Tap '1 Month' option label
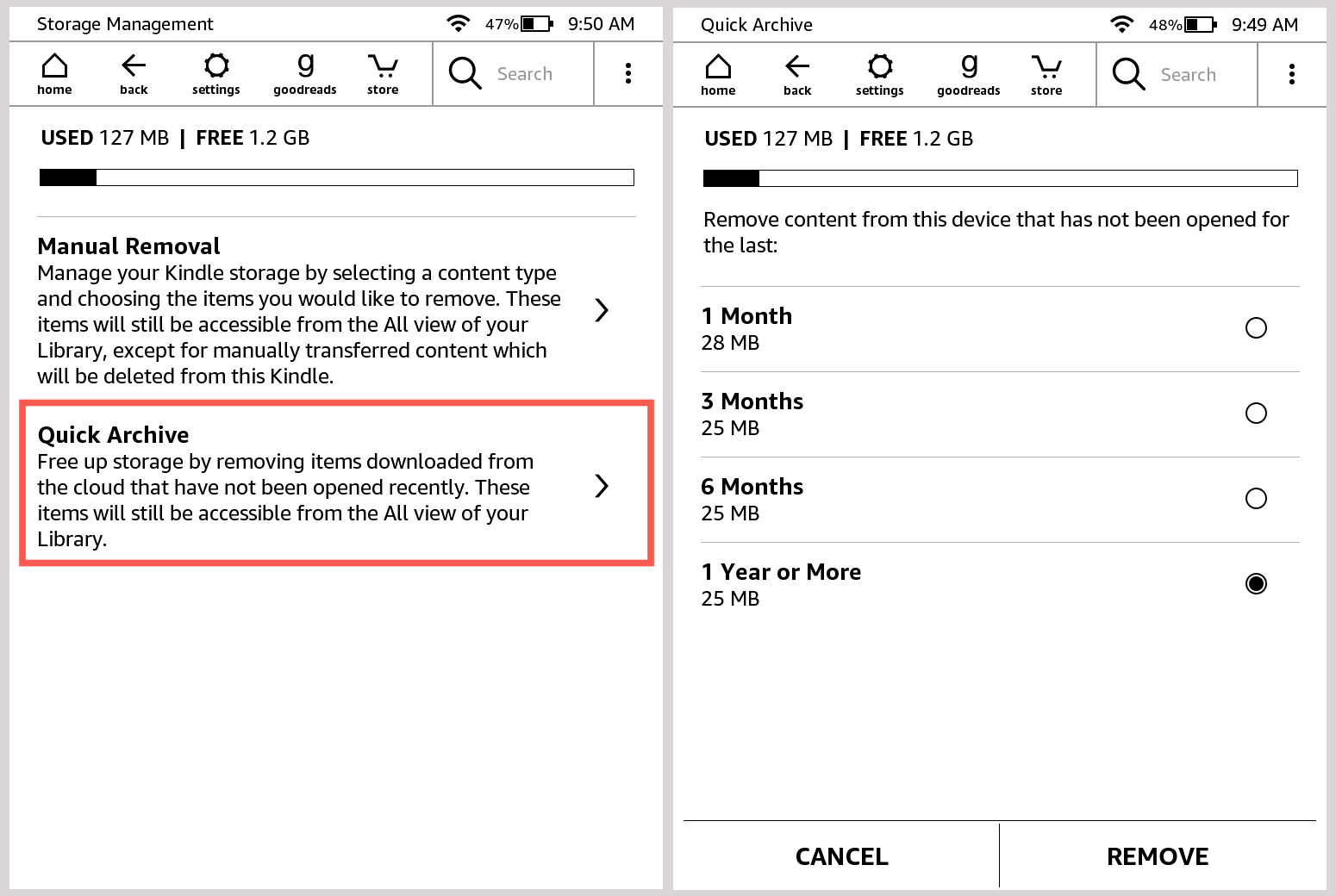Viewport: 1336px width, 896px height. (x=746, y=316)
